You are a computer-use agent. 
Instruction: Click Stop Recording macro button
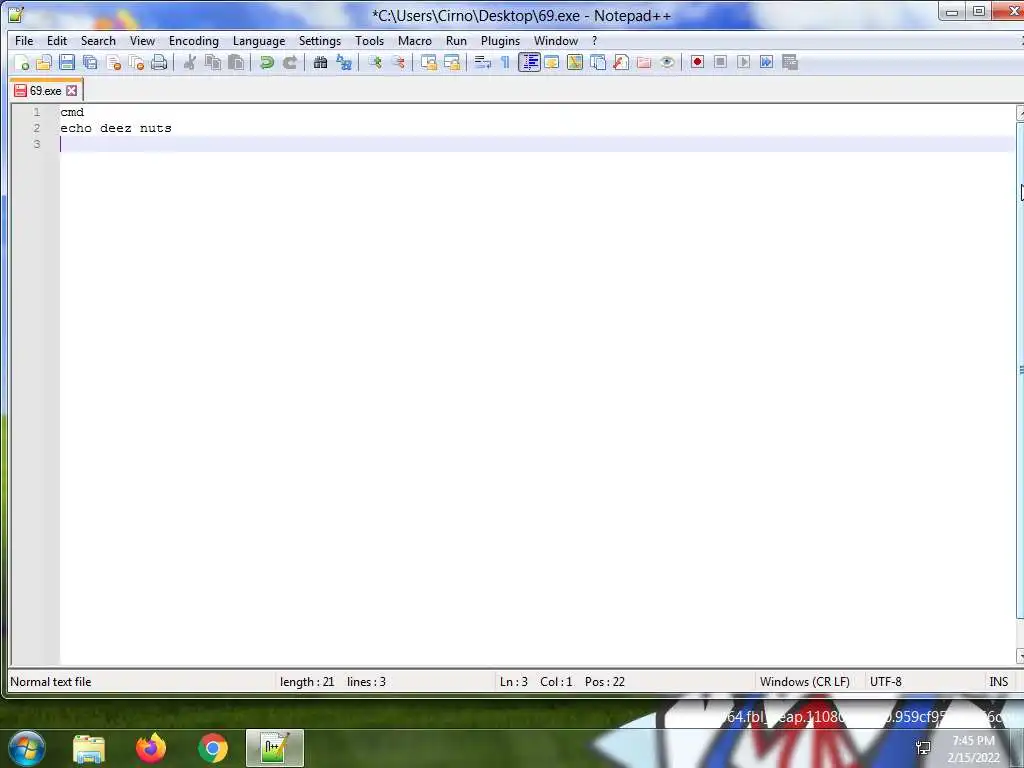pos(720,62)
